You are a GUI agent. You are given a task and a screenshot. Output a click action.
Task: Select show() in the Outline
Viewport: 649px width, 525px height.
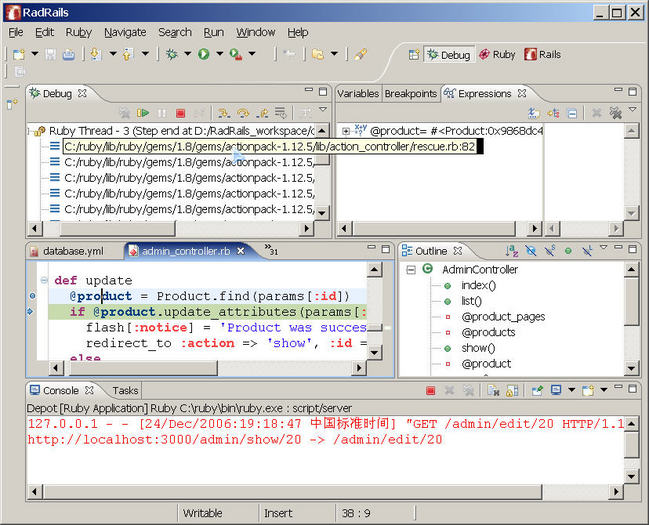[478, 348]
